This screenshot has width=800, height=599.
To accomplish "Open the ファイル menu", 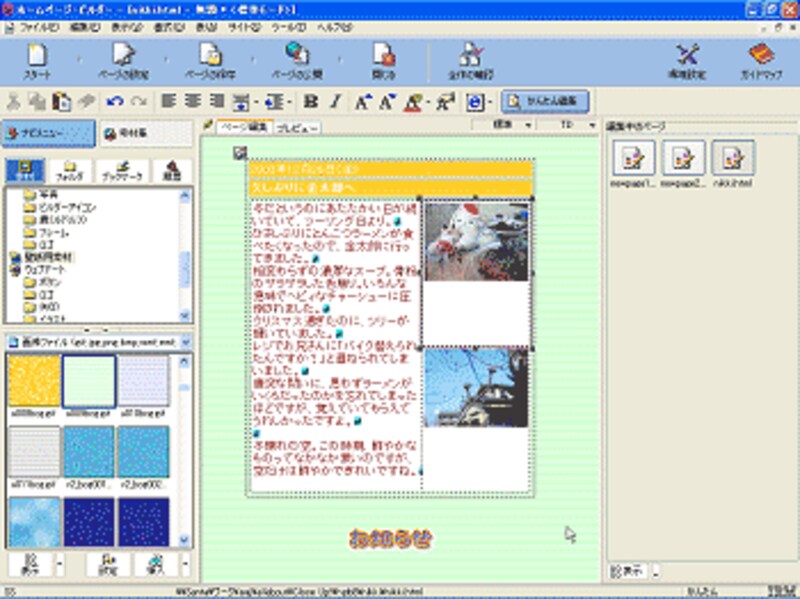I will [38, 28].
